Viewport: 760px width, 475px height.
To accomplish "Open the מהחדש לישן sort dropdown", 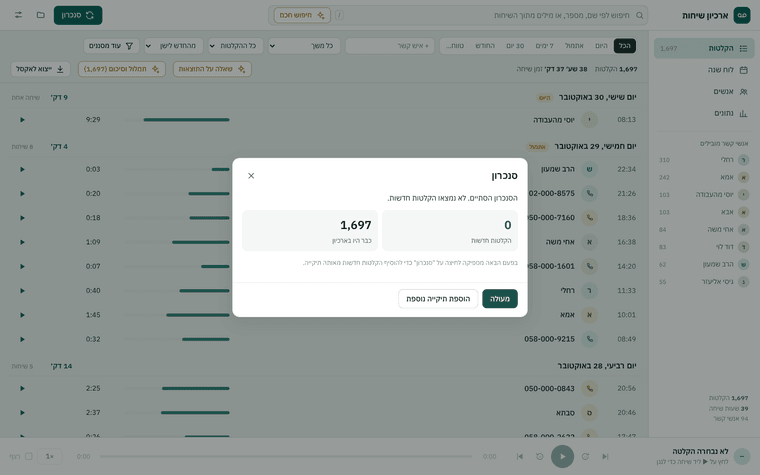I will (x=174, y=46).
